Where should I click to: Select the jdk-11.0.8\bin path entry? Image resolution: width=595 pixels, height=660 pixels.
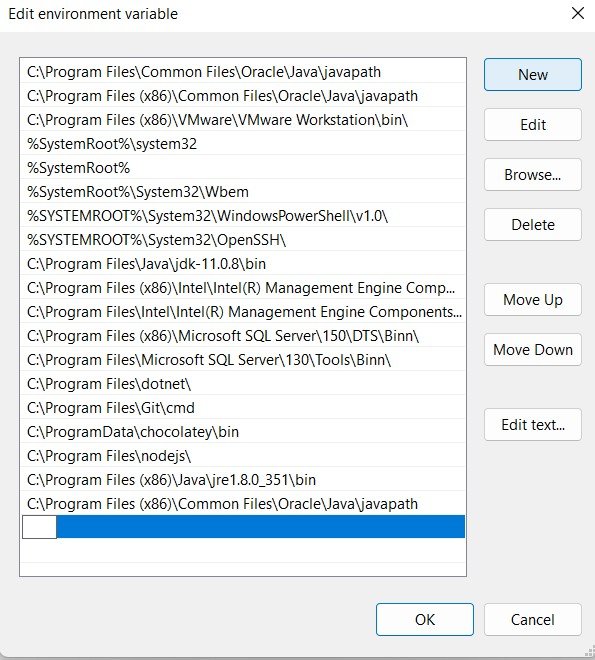click(x=243, y=264)
